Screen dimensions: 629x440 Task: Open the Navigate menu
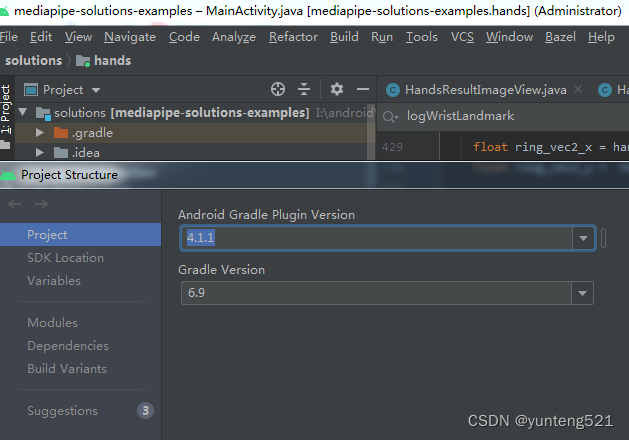(x=130, y=37)
